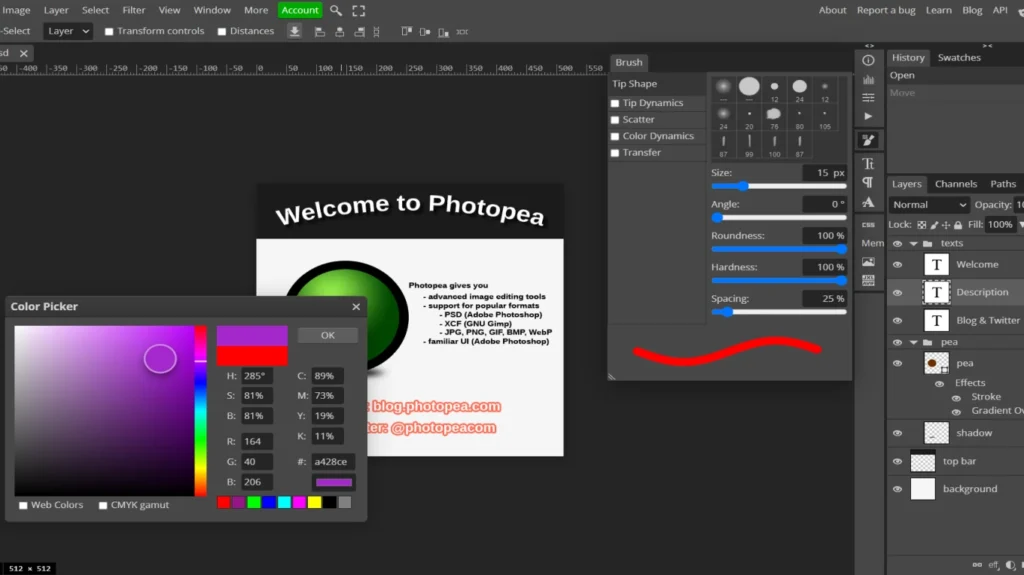Open the Info panel icon
This screenshot has height=575, width=1024.
pyautogui.click(x=868, y=61)
